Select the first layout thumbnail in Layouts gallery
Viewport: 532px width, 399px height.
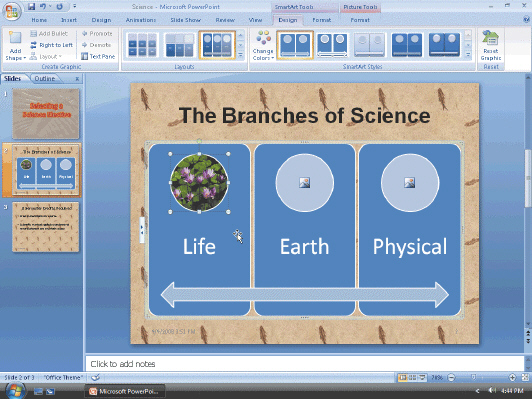click(x=142, y=45)
